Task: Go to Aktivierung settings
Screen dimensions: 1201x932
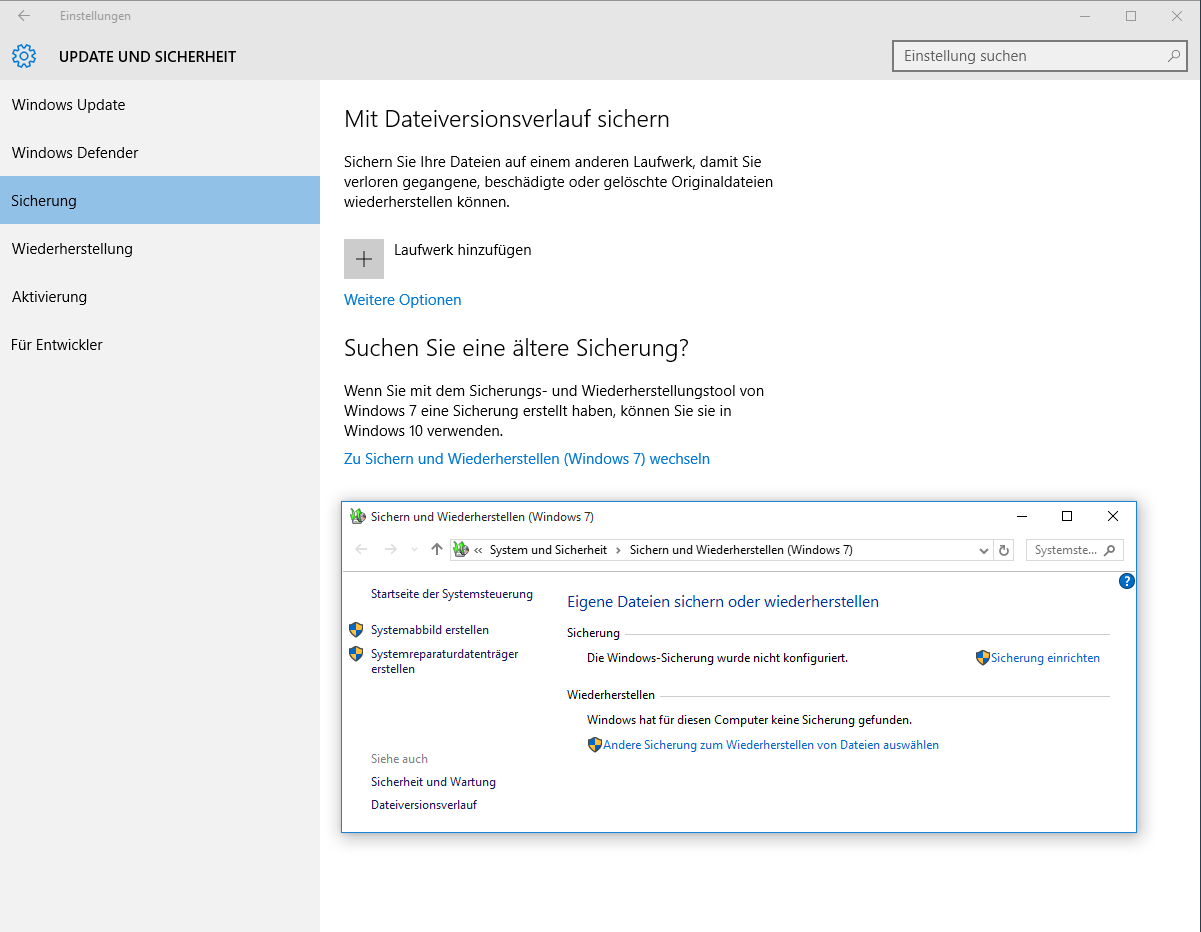Action: 160,297
